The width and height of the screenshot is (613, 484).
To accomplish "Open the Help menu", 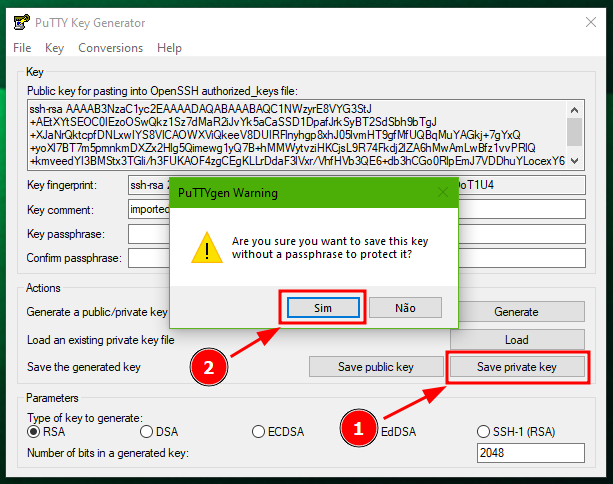I will click(x=169, y=48).
